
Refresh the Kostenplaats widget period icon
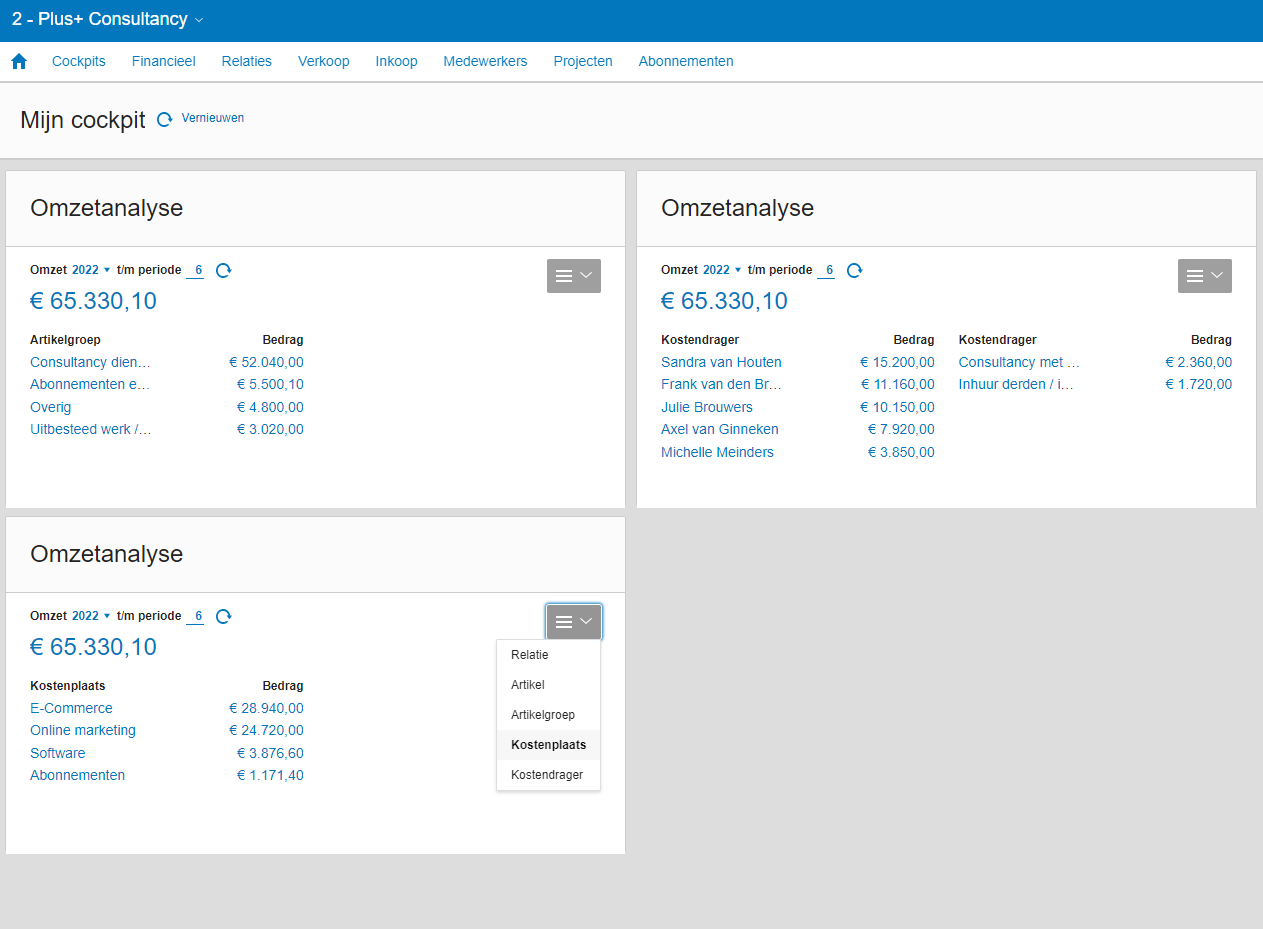click(x=224, y=616)
